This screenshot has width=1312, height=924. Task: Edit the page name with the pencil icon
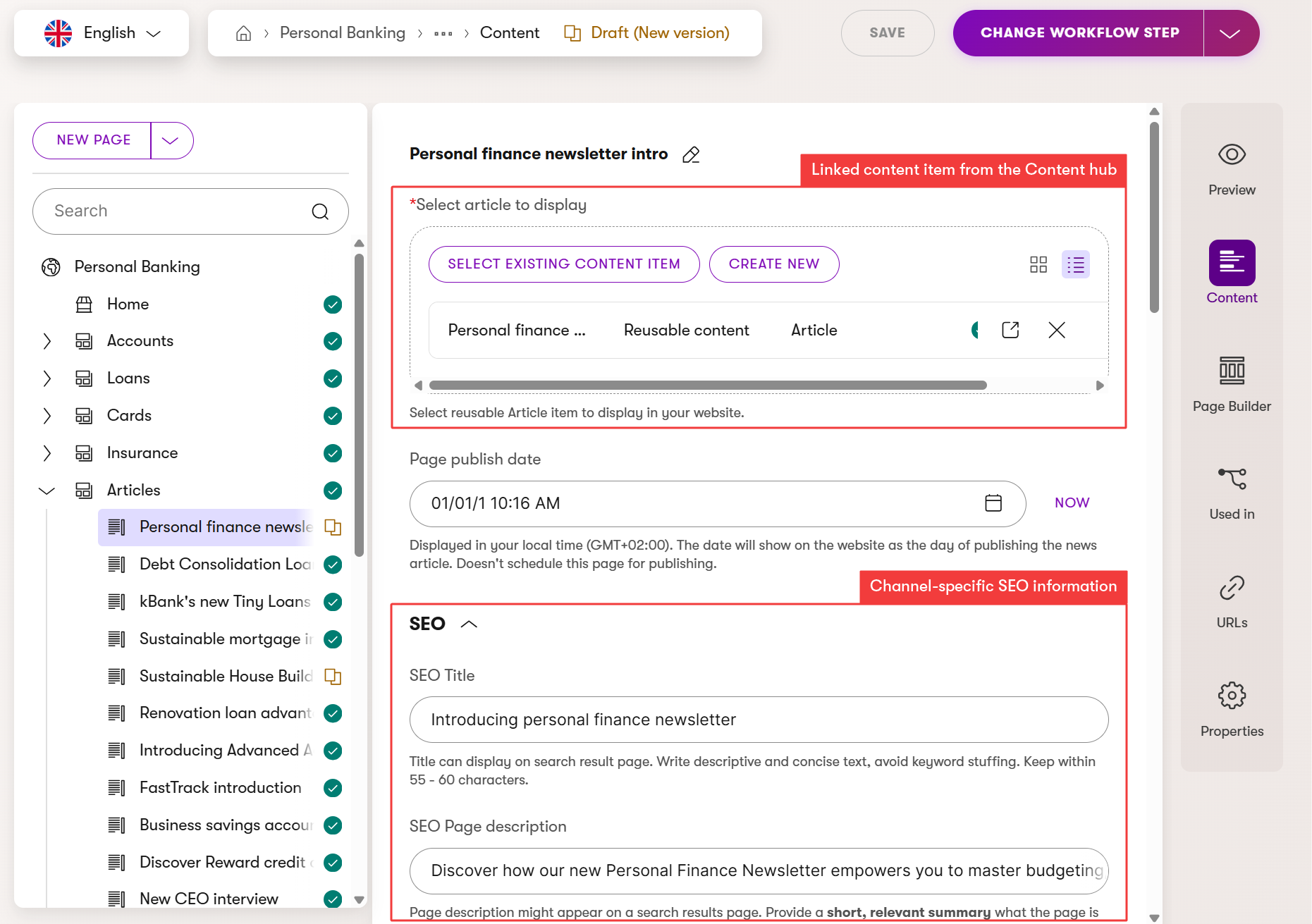point(691,154)
